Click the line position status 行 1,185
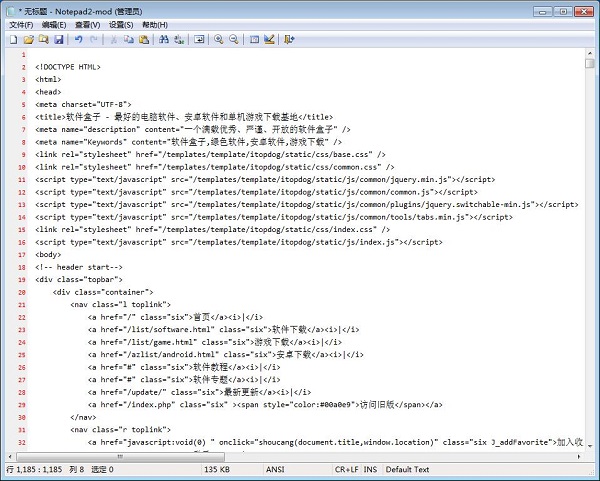Image resolution: width=600 pixels, height=481 pixels. 34,470
